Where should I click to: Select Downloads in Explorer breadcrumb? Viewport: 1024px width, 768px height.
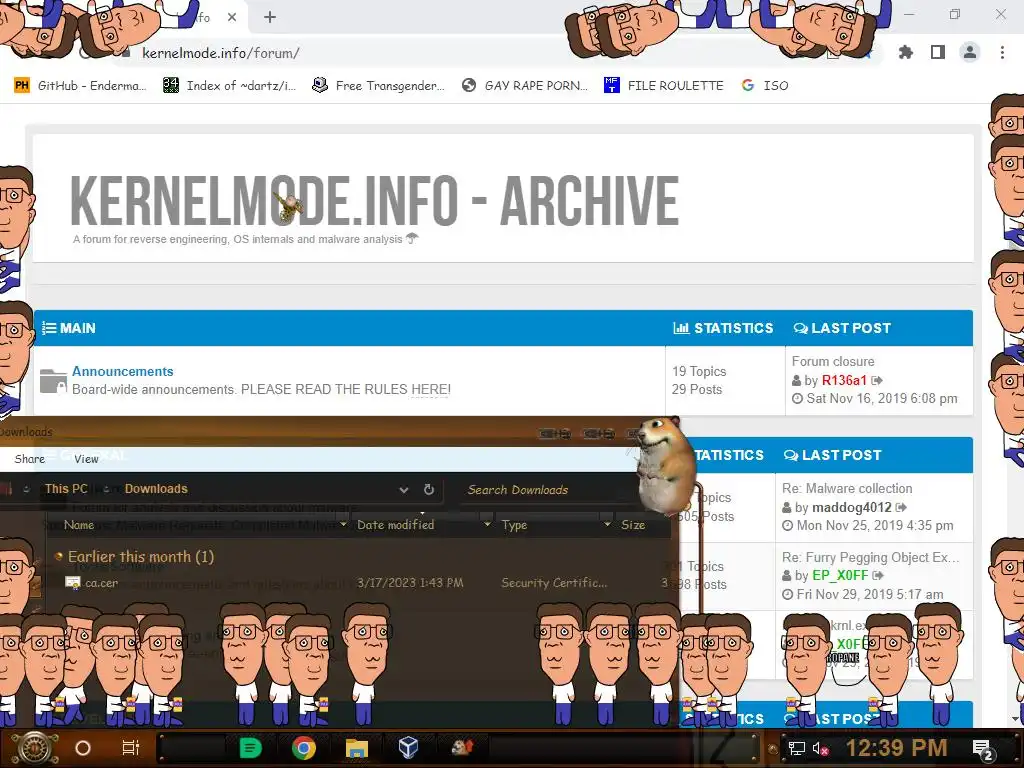(x=156, y=488)
